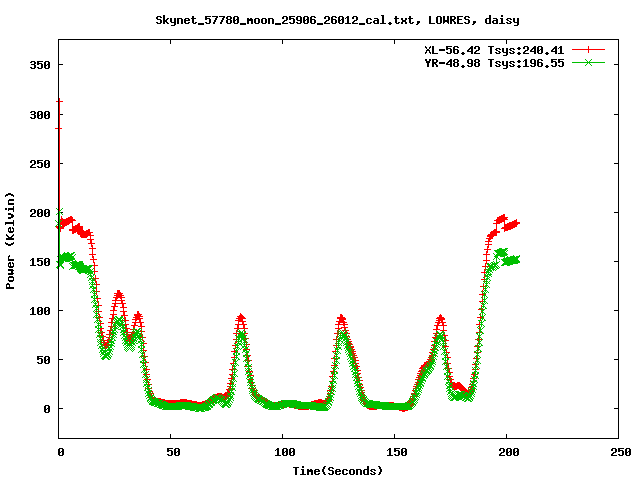Click the x-axis 150 tick label
The width and height of the screenshot is (640, 480).
pos(397,452)
